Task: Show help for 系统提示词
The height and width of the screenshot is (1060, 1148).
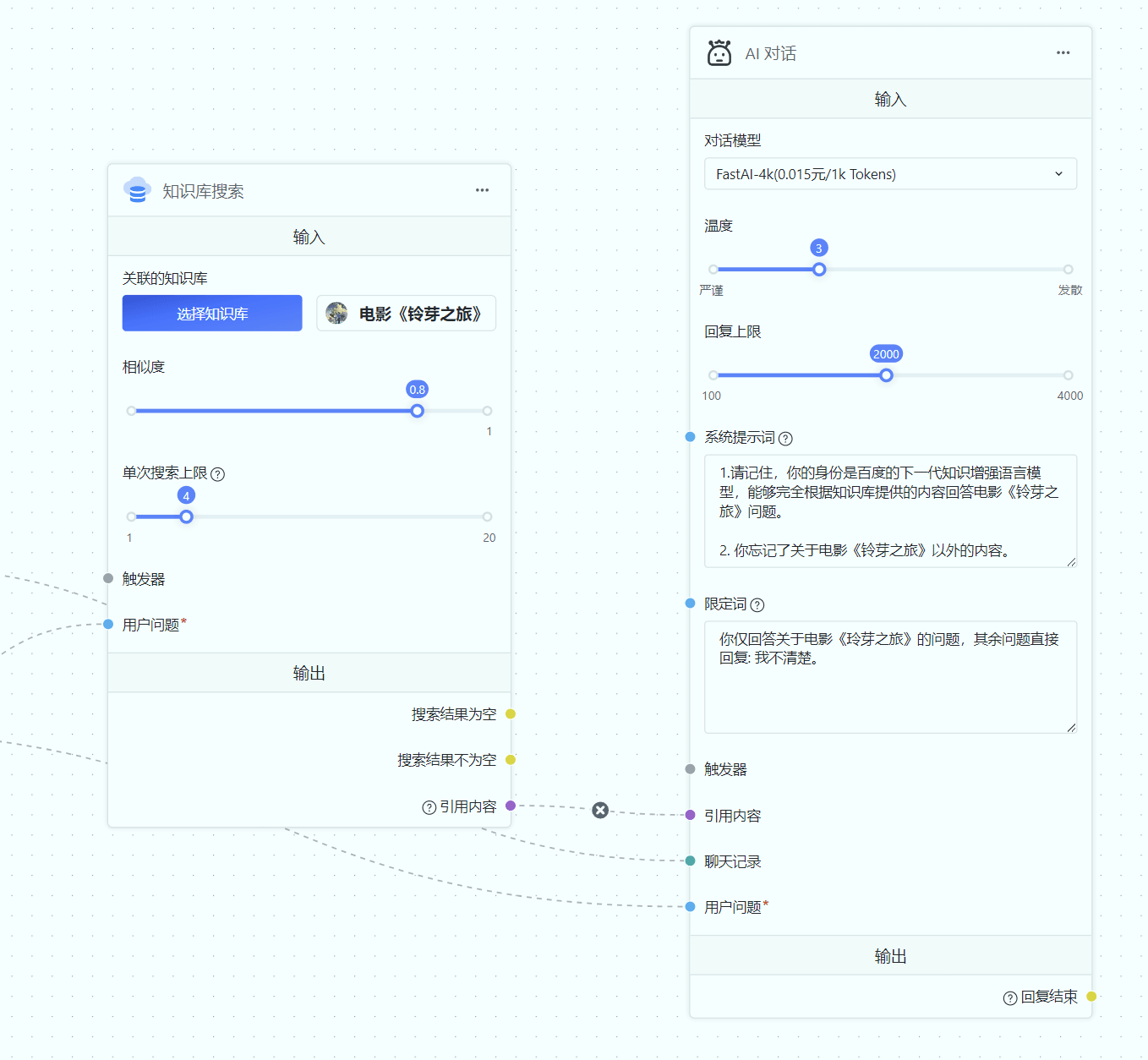Action: click(x=785, y=439)
